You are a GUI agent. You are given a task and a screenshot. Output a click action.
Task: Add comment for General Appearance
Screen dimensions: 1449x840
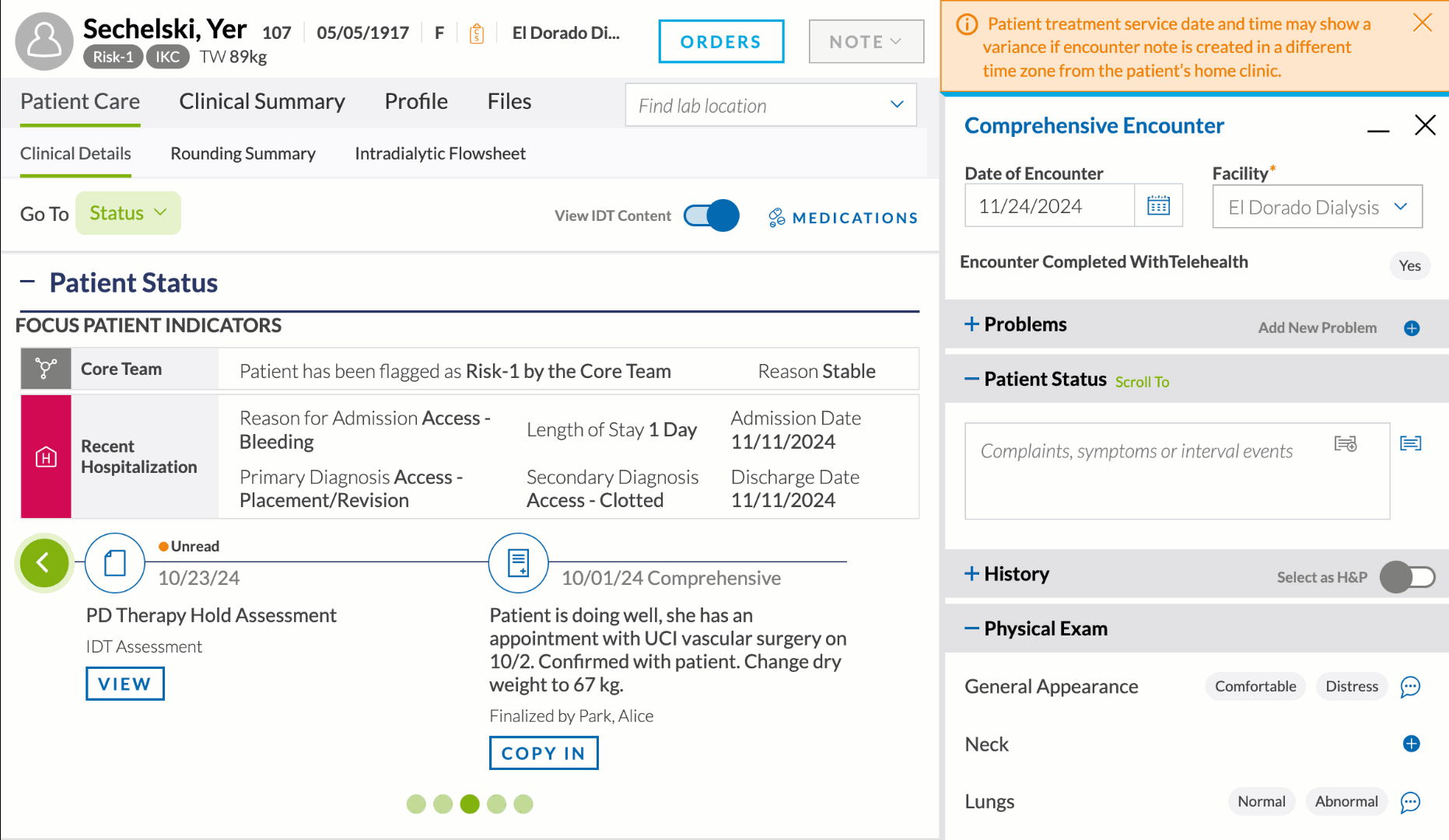[x=1410, y=687]
